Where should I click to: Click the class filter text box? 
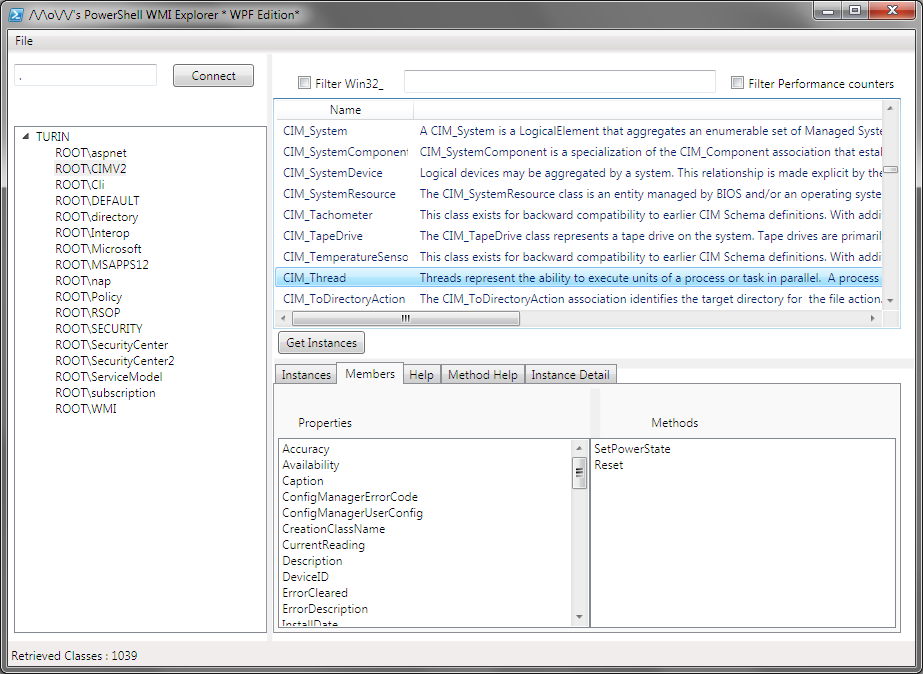(560, 82)
